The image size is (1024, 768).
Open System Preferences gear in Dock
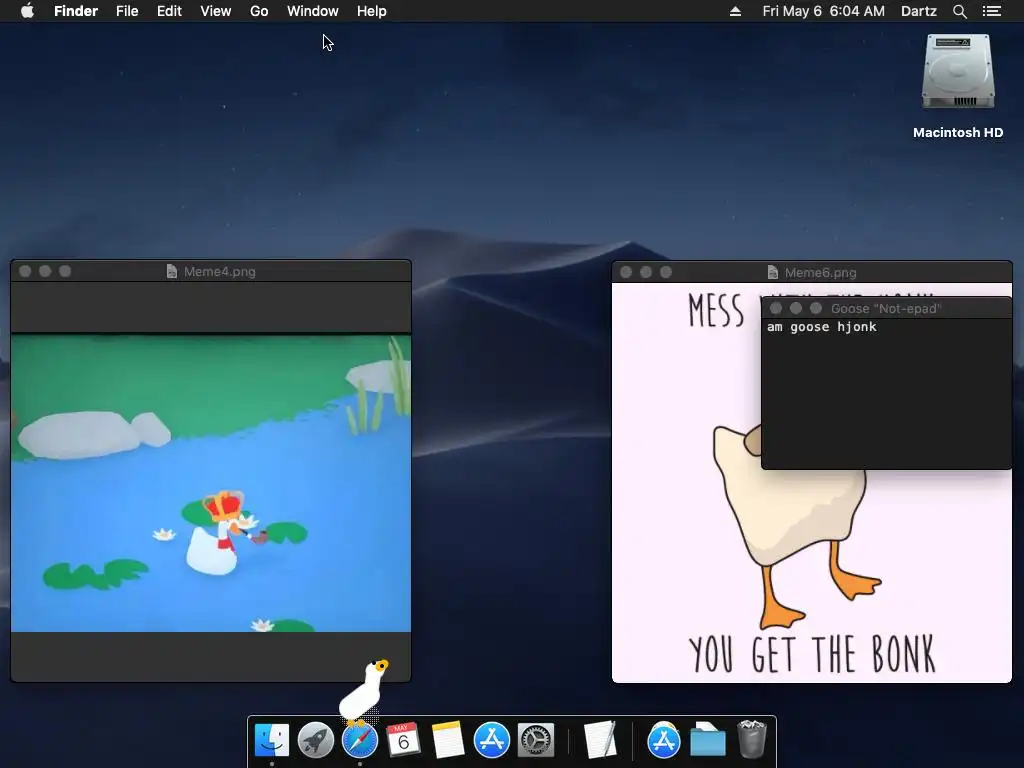pos(536,740)
